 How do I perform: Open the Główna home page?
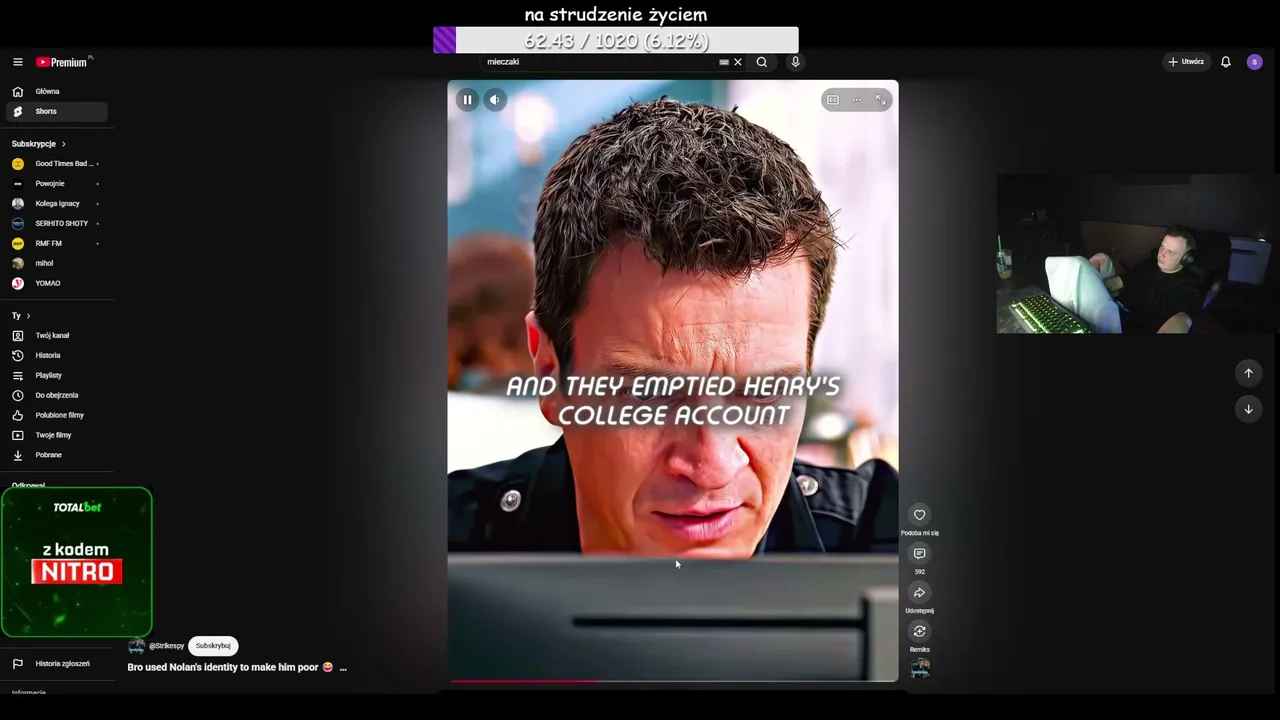pyautogui.click(x=56, y=91)
